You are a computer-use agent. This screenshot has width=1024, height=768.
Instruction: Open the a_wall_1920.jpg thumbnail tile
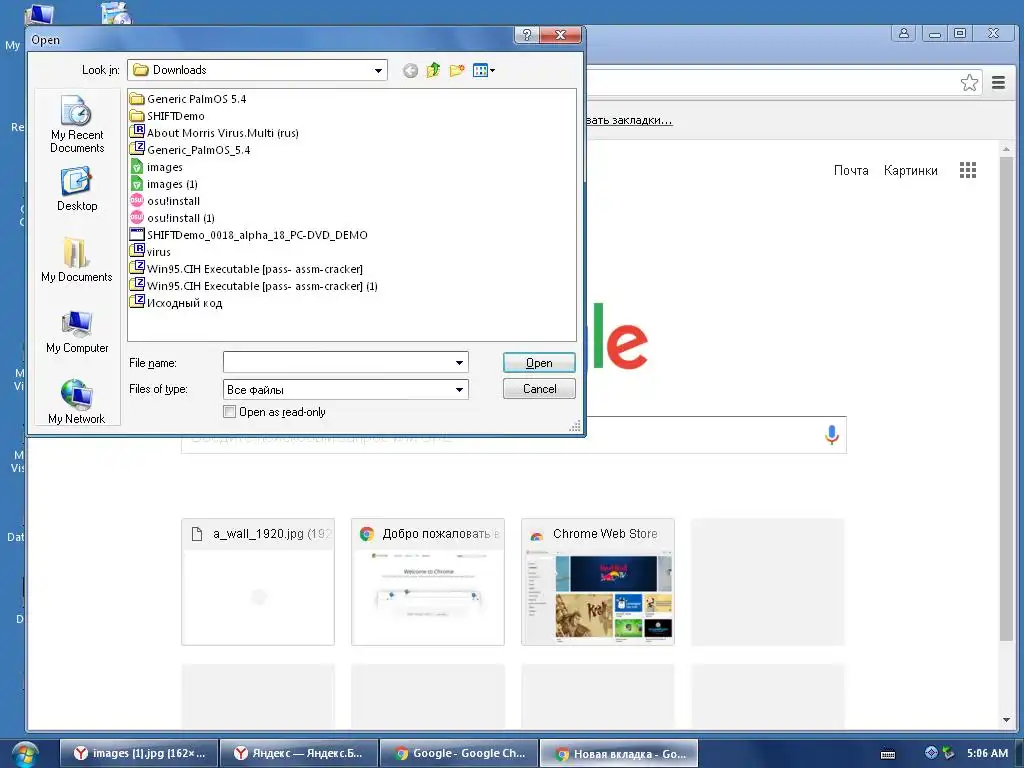click(x=258, y=582)
